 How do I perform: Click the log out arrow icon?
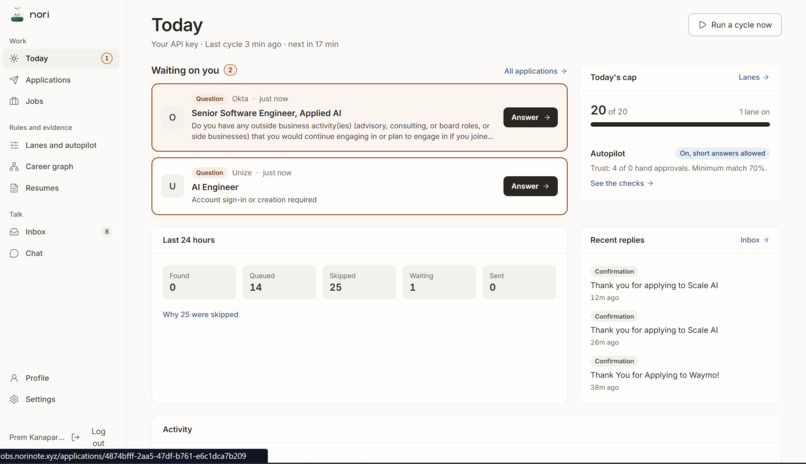pyautogui.click(x=76, y=437)
